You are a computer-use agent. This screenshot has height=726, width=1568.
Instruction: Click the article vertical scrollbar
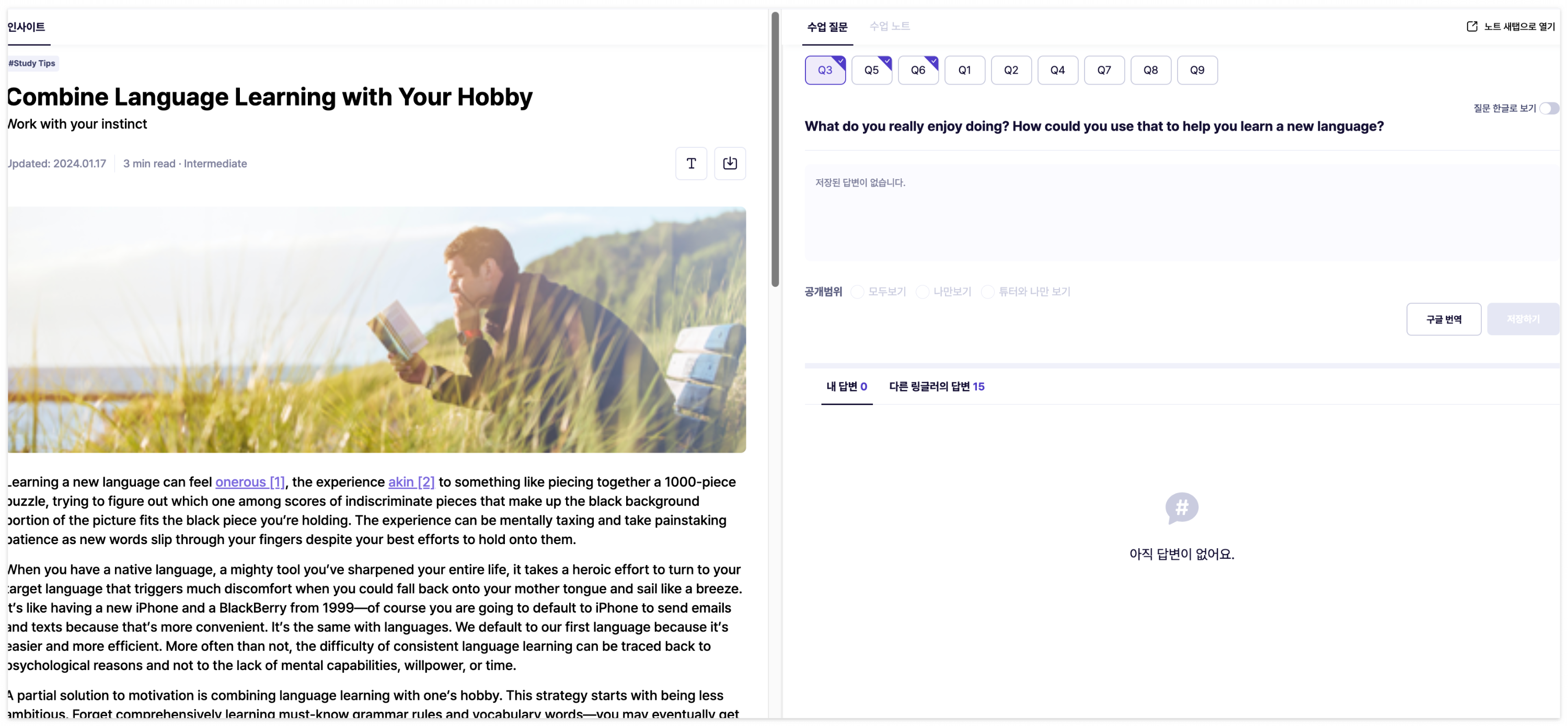[x=775, y=149]
